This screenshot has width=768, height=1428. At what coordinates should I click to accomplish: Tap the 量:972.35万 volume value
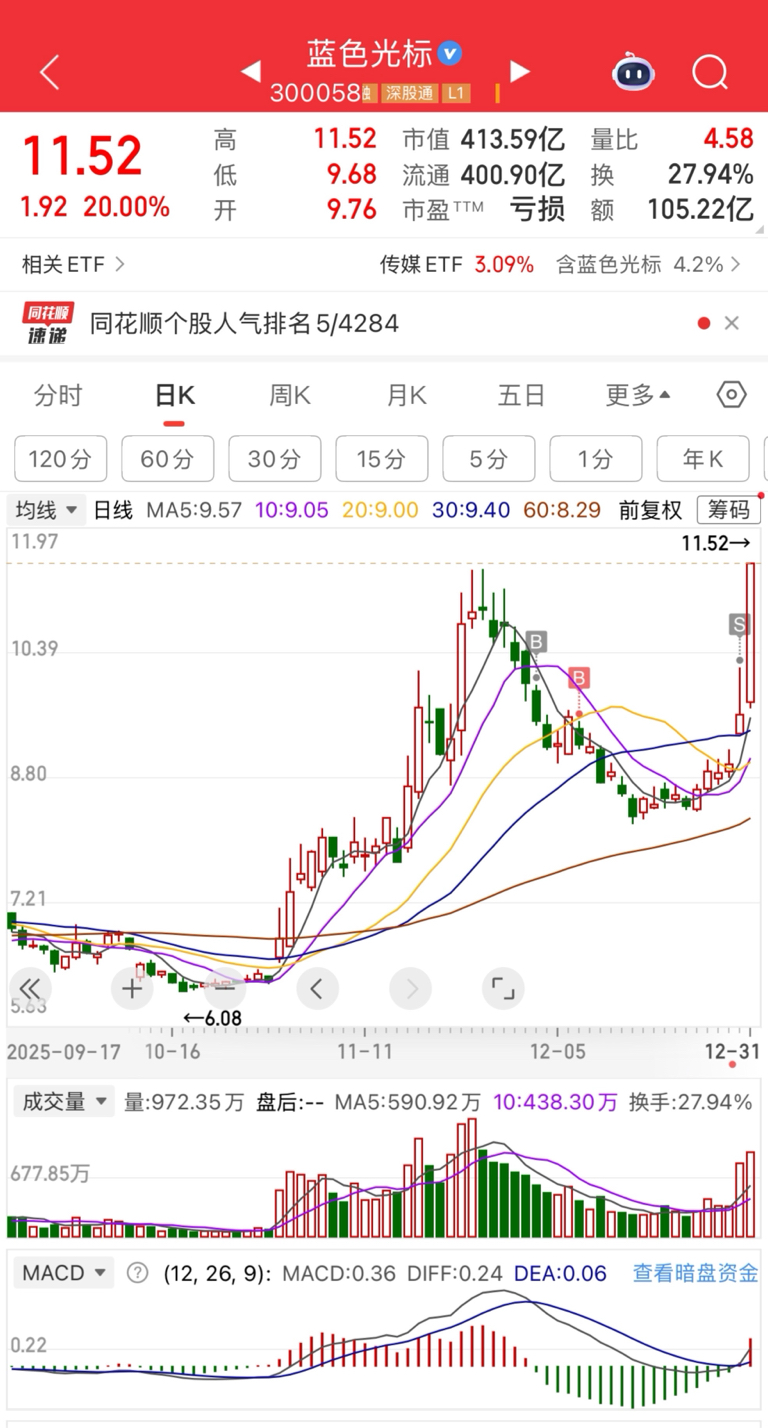(x=184, y=1102)
